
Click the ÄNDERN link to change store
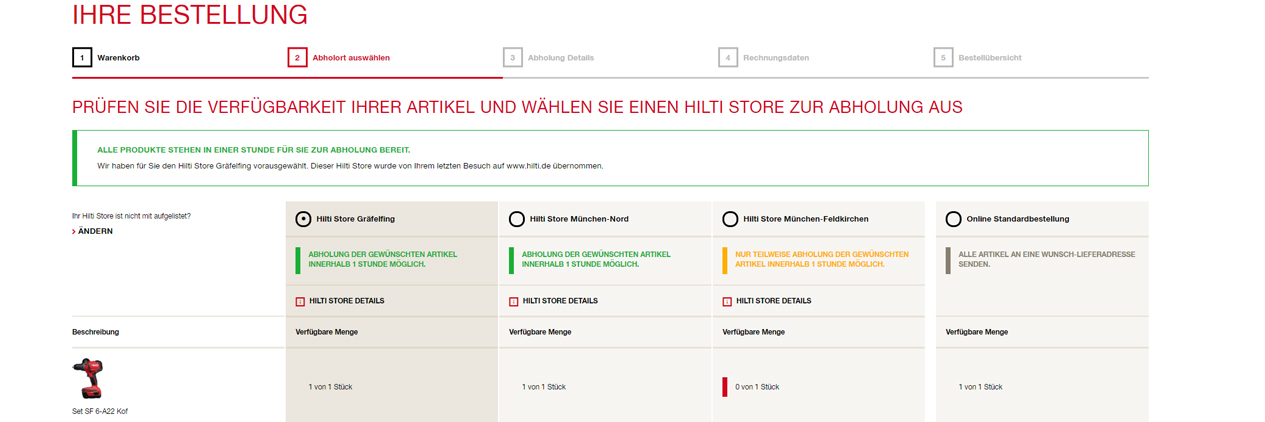tap(96, 231)
